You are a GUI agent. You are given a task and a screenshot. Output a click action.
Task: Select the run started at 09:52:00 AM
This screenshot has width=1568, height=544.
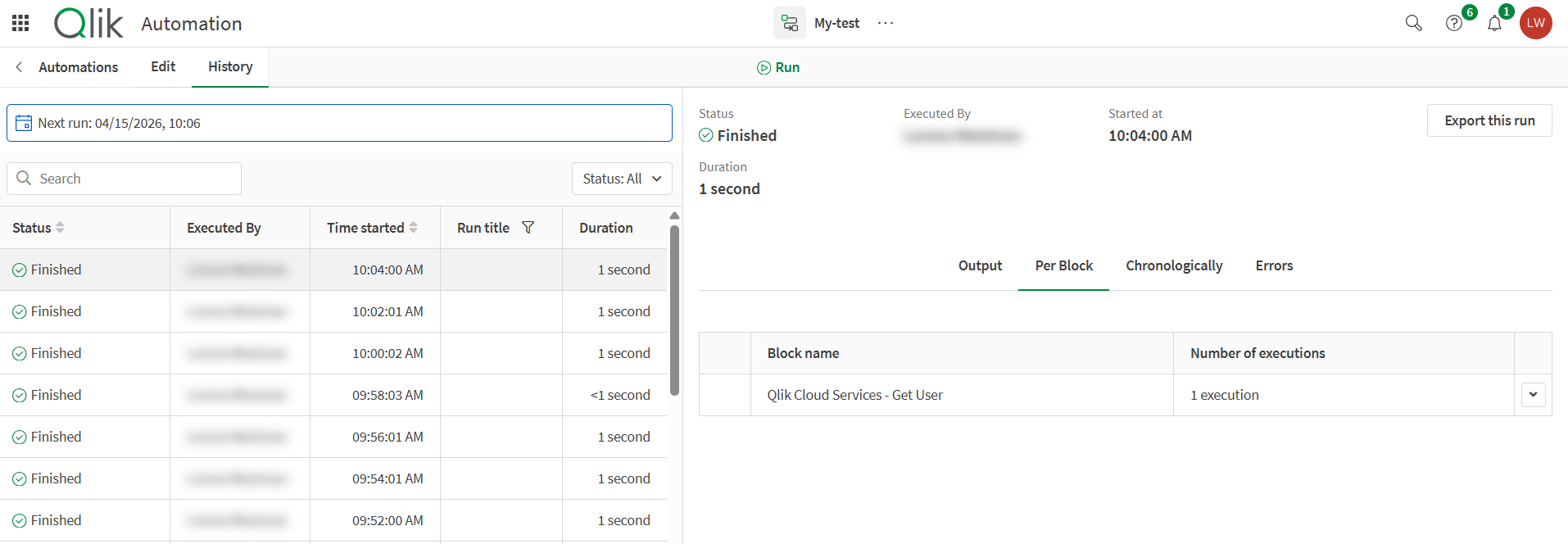[333, 520]
